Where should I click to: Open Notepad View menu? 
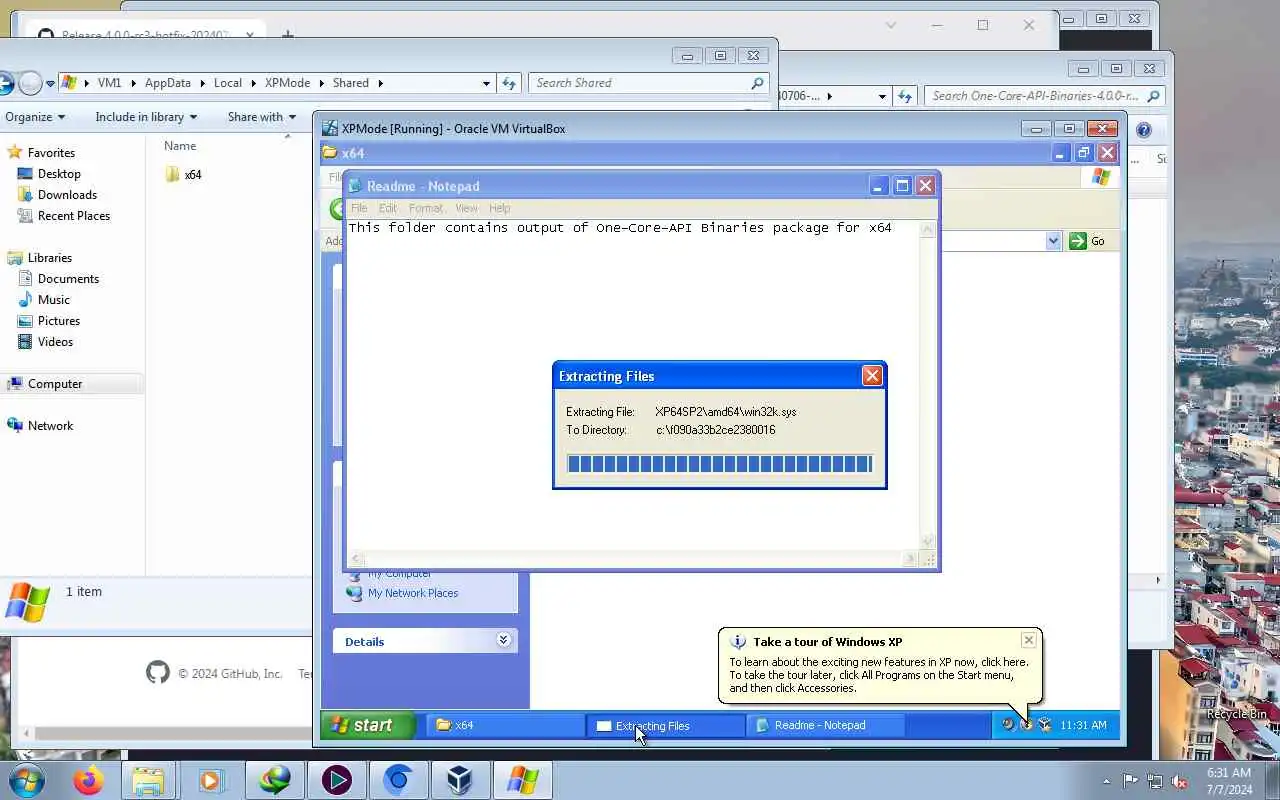466,208
